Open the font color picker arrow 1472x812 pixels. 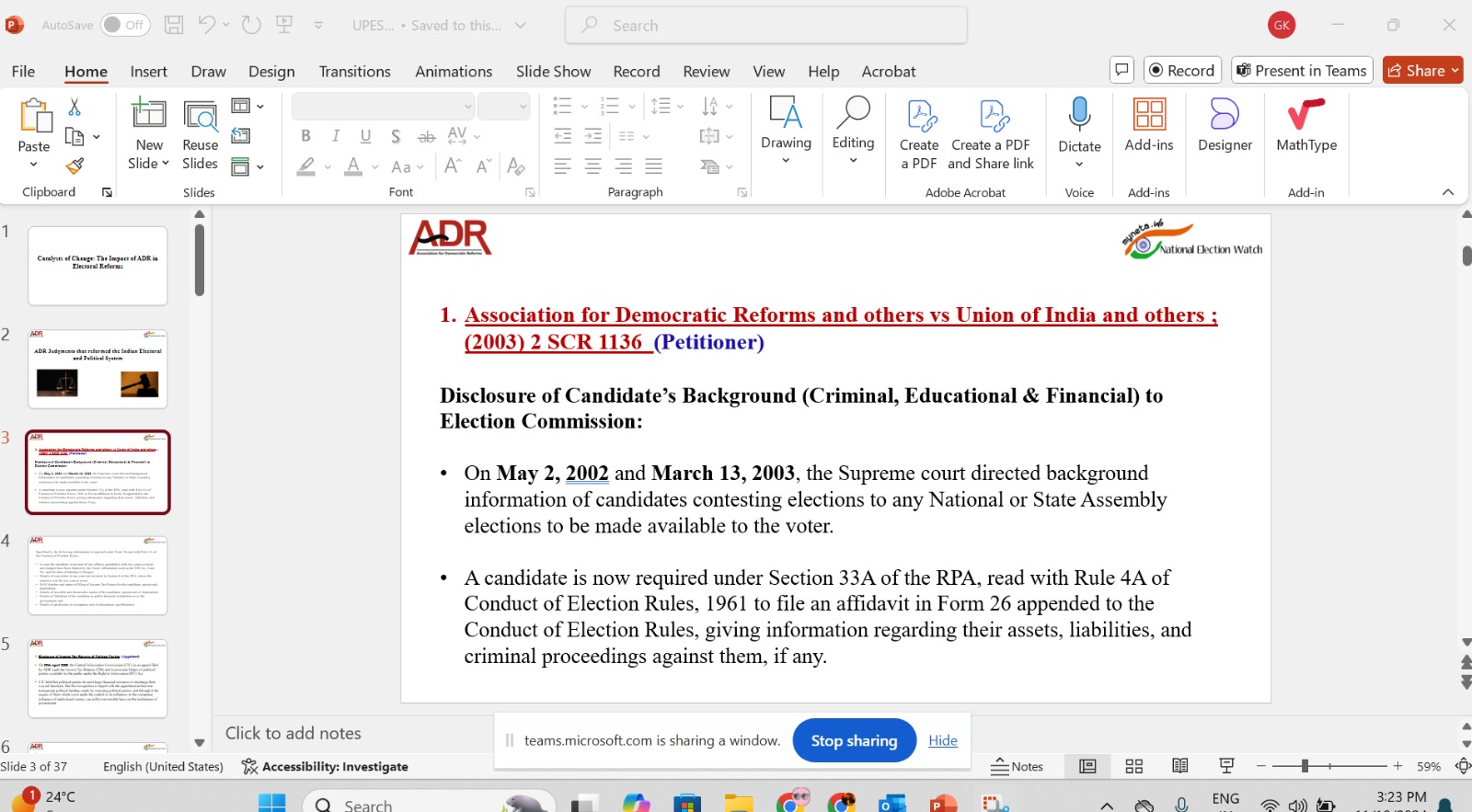click(x=375, y=166)
